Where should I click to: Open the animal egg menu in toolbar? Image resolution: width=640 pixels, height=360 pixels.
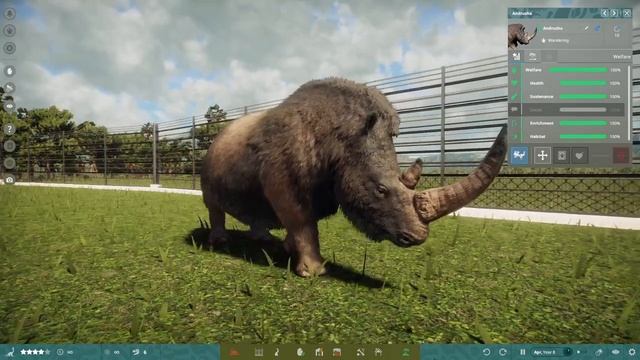point(300,352)
